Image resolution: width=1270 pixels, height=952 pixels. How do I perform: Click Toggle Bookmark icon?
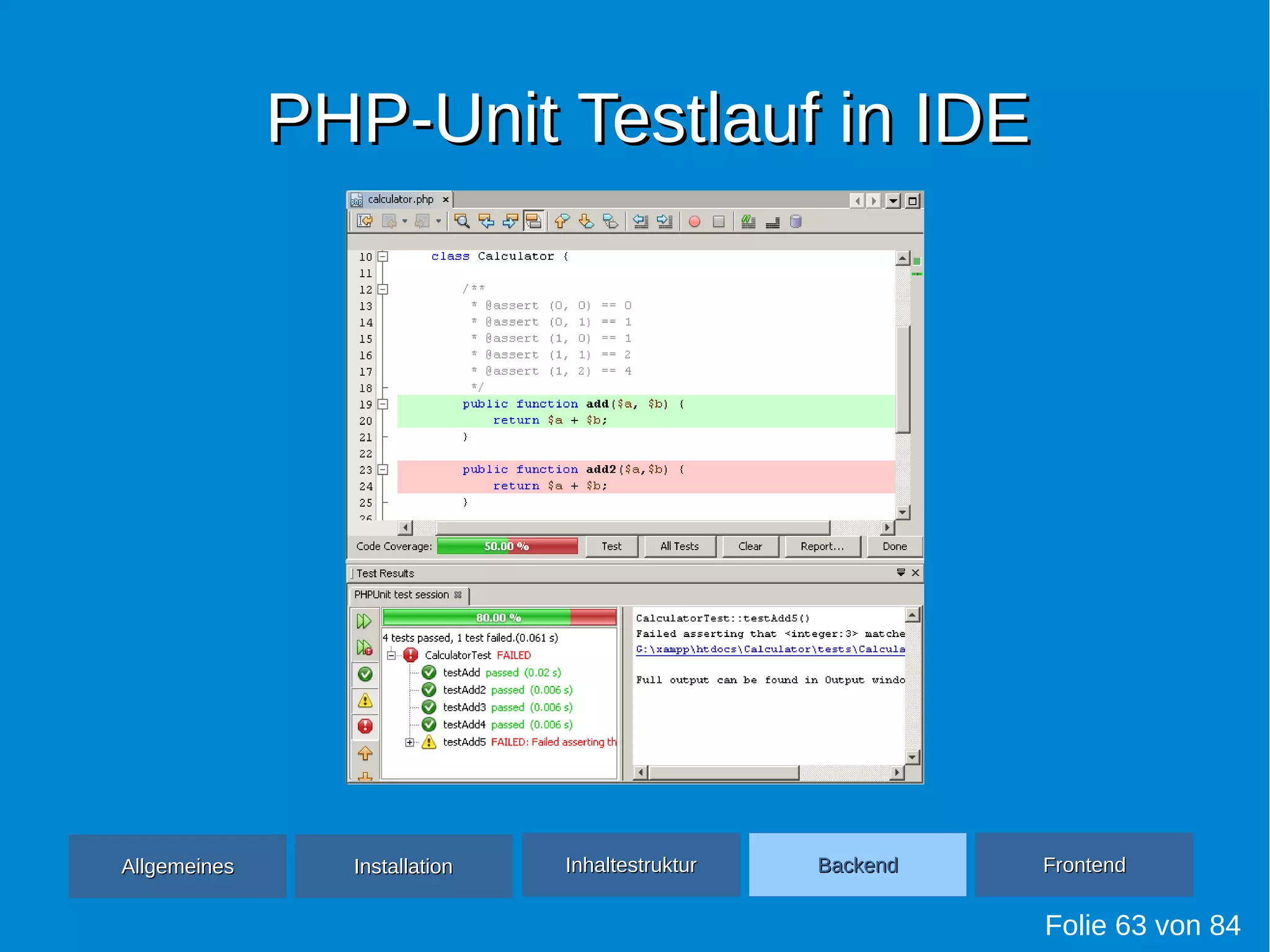tap(610, 221)
